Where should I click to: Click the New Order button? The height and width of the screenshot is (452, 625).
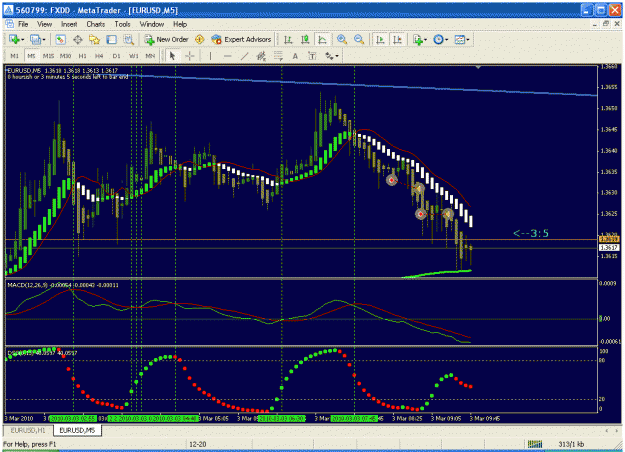(x=166, y=39)
